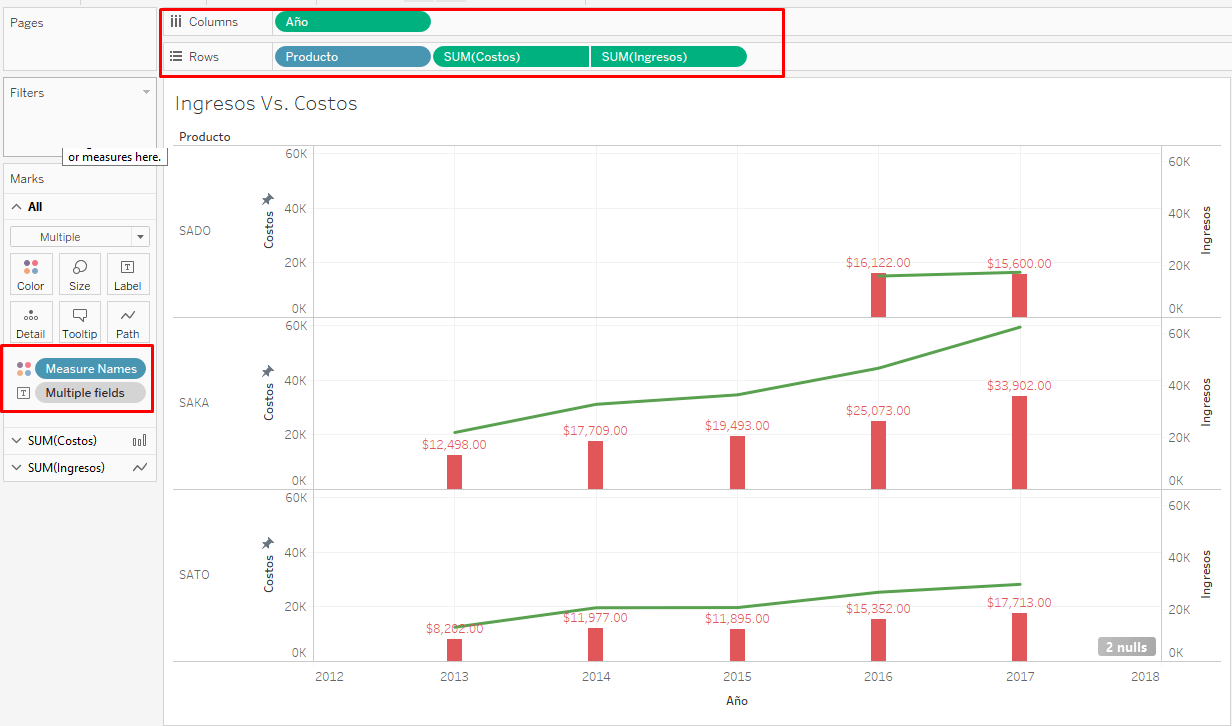Image resolution: width=1232 pixels, height=726 pixels.
Task: Click the Color button in Marks card
Action: (x=31, y=273)
